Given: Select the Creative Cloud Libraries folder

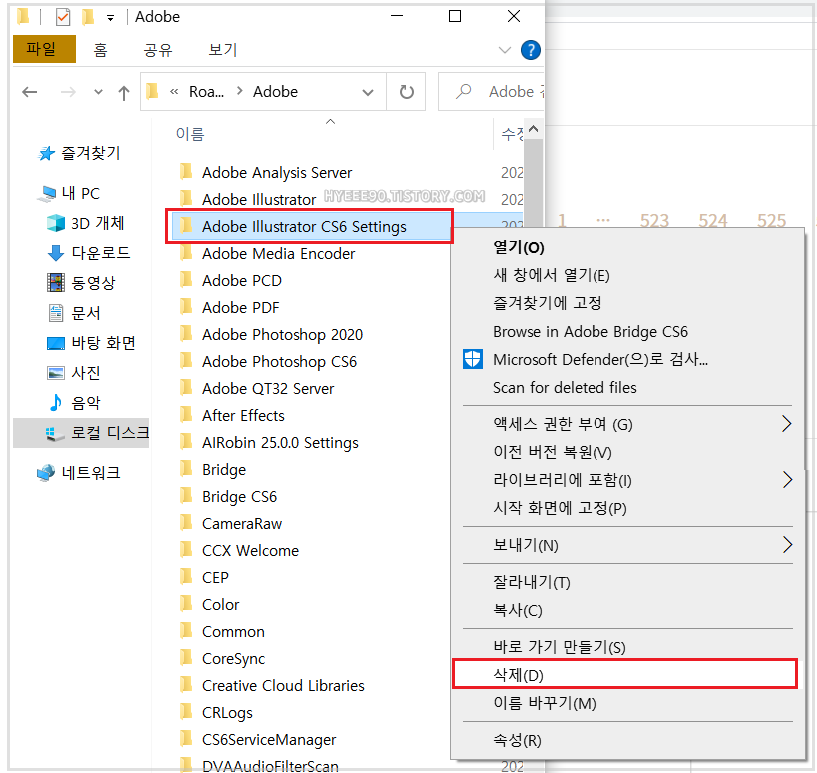Looking at the screenshot, I should (x=283, y=685).
